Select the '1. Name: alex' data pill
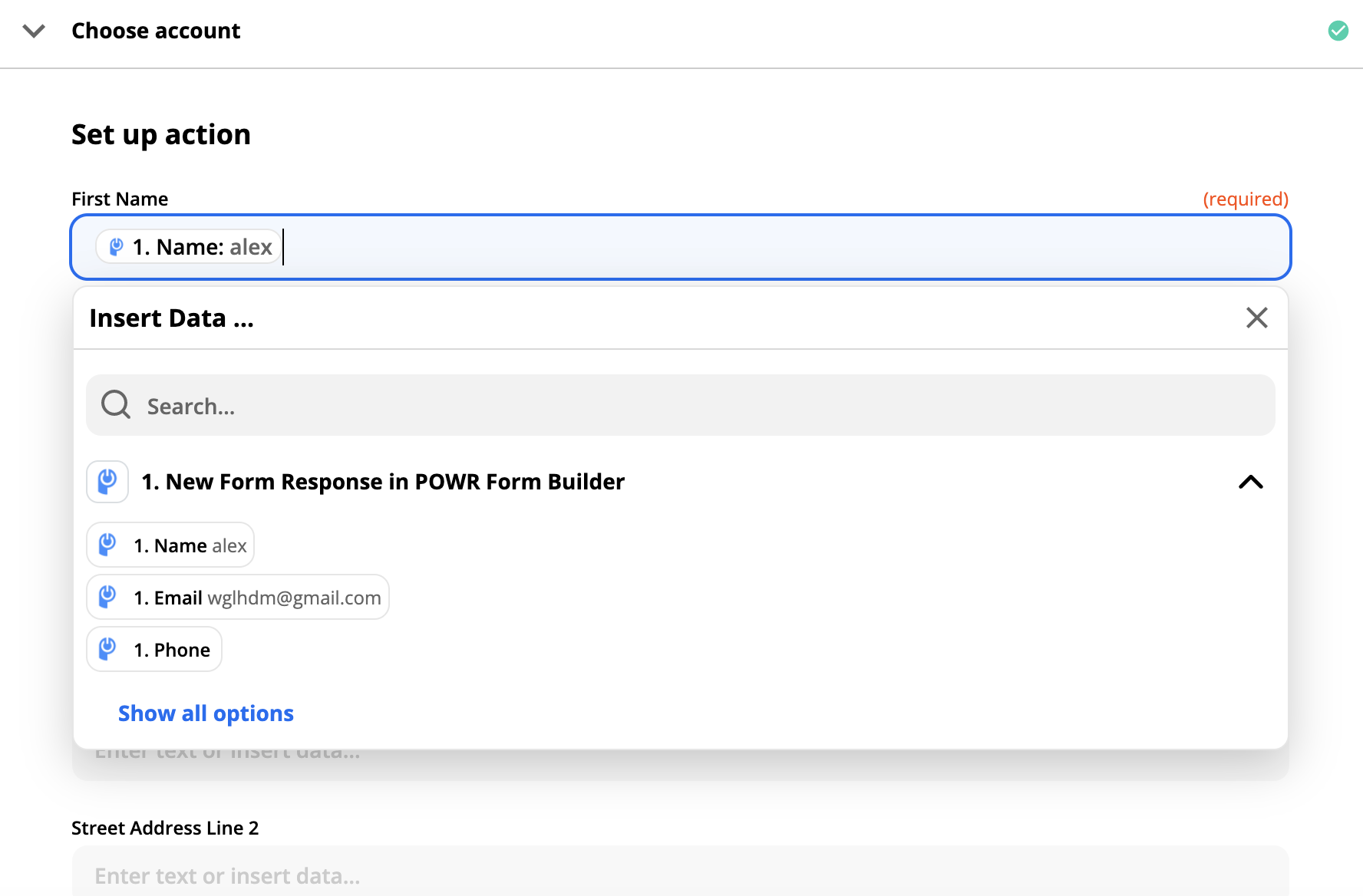The image size is (1363, 896). (x=189, y=247)
